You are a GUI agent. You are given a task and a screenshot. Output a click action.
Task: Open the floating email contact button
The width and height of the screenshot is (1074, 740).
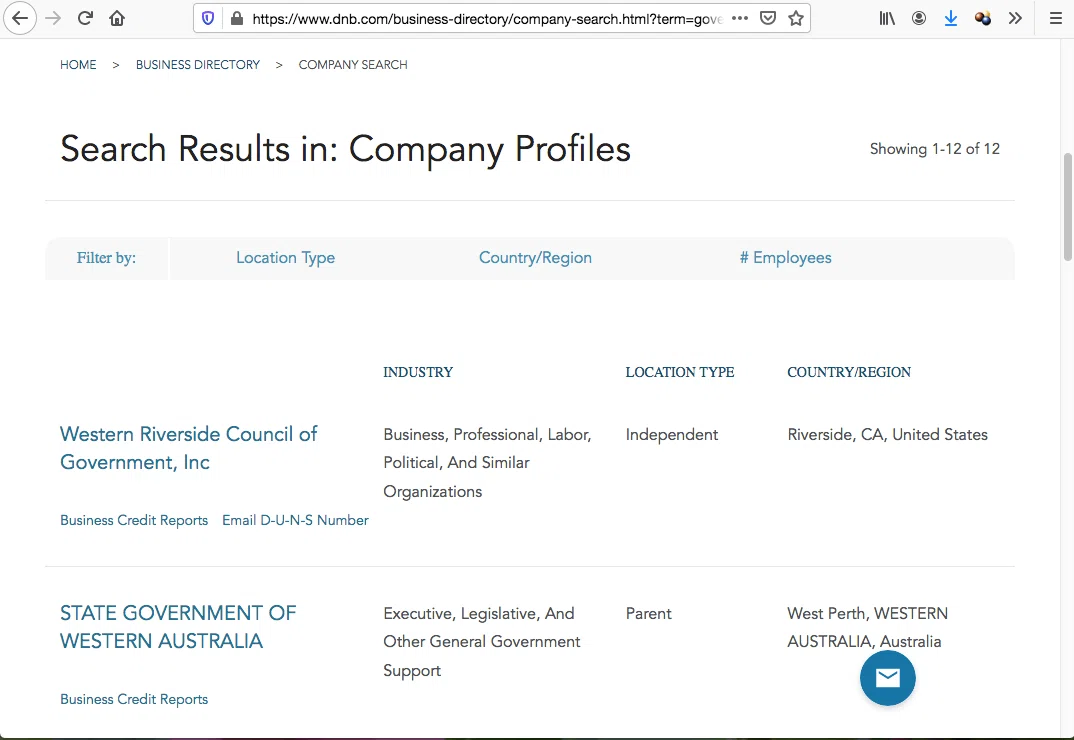pos(888,678)
